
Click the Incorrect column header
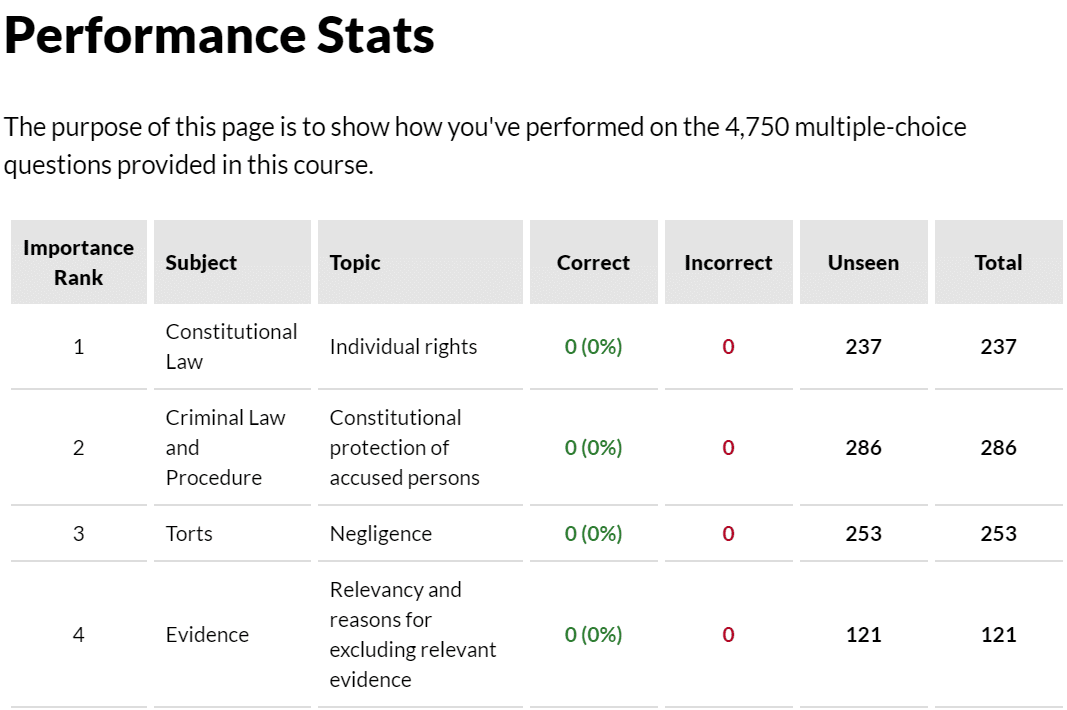[728, 262]
